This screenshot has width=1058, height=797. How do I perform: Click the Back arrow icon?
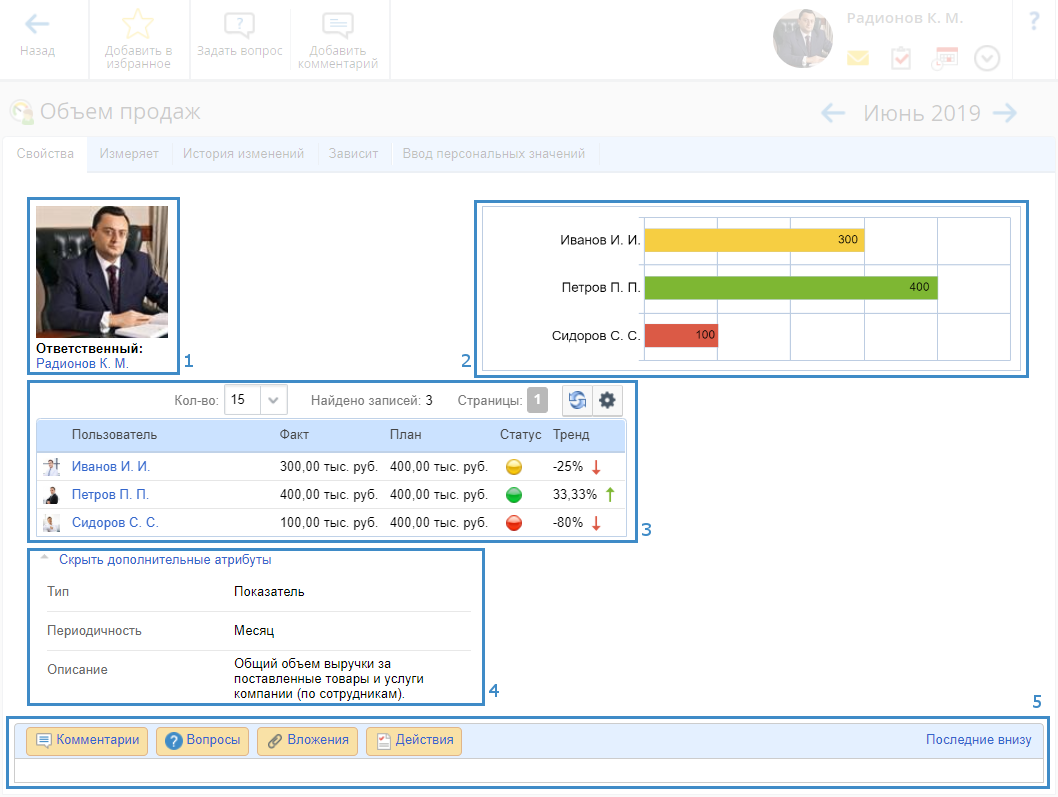pyautogui.click(x=37, y=25)
